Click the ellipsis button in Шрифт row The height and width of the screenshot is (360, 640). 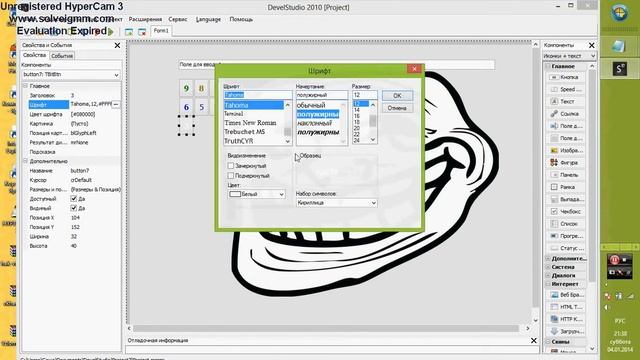pos(116,104)
